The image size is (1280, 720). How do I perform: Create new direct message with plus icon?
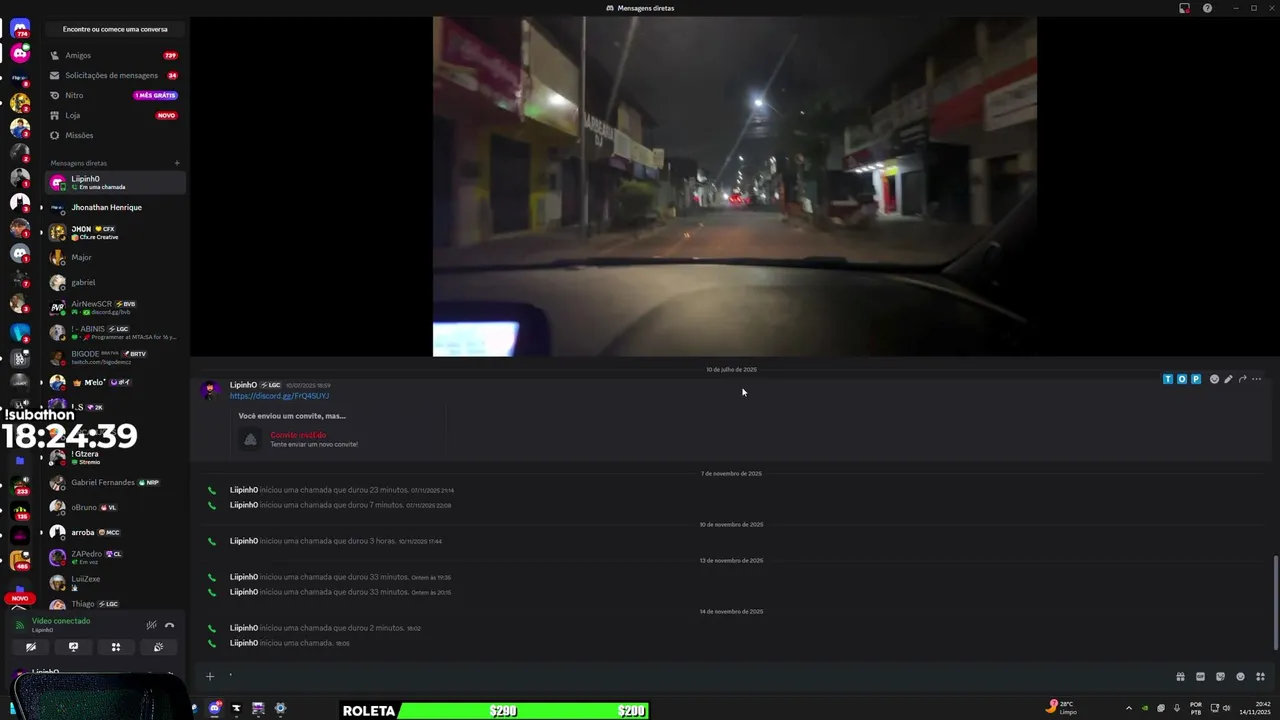click(x=177, y=163)
